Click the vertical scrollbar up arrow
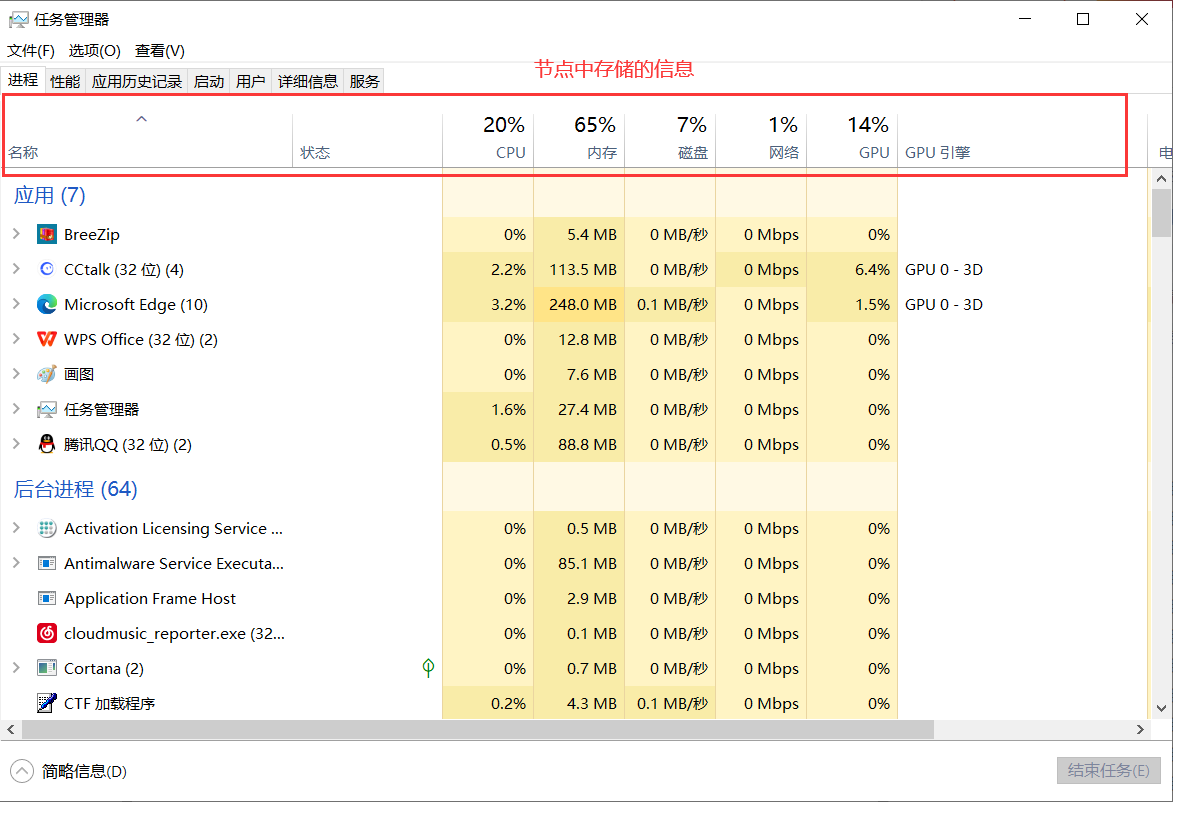Image resolution: width=1201 pixels, height=821 pixels. (1161, 178)
